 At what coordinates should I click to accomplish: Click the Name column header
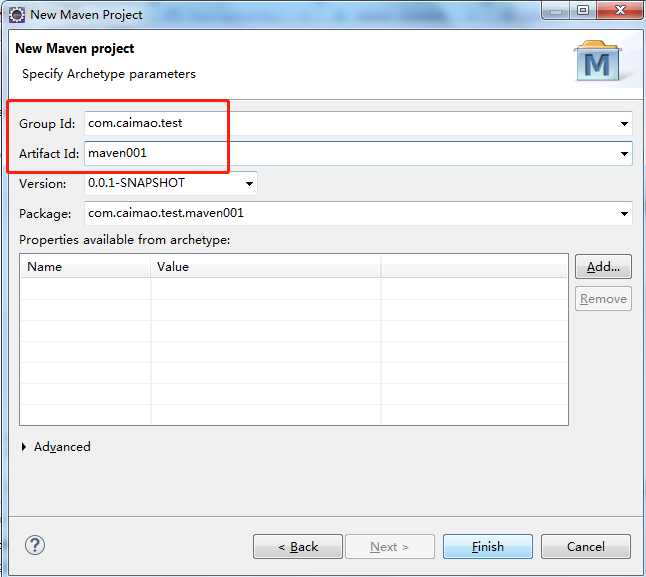(x=86, y=267)
